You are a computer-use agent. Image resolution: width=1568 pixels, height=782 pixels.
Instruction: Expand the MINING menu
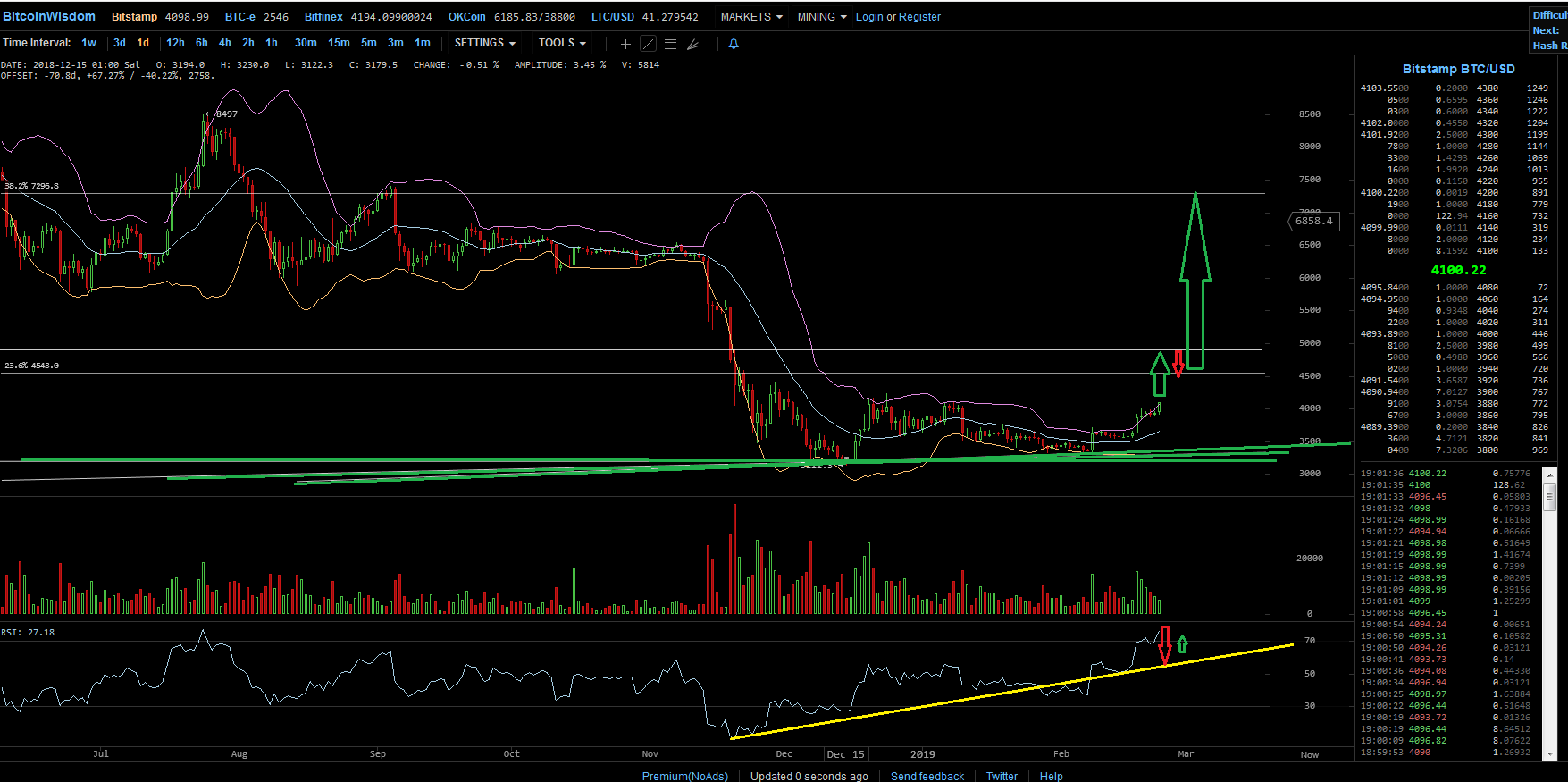pyautogui.click(x=822, y=17)
